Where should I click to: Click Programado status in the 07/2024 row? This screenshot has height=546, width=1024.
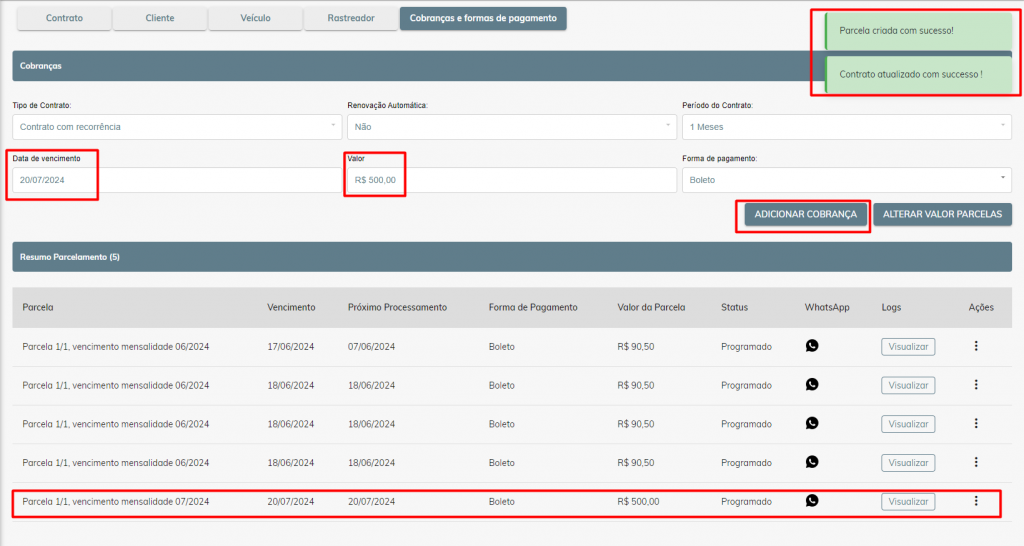click(746, 502)
